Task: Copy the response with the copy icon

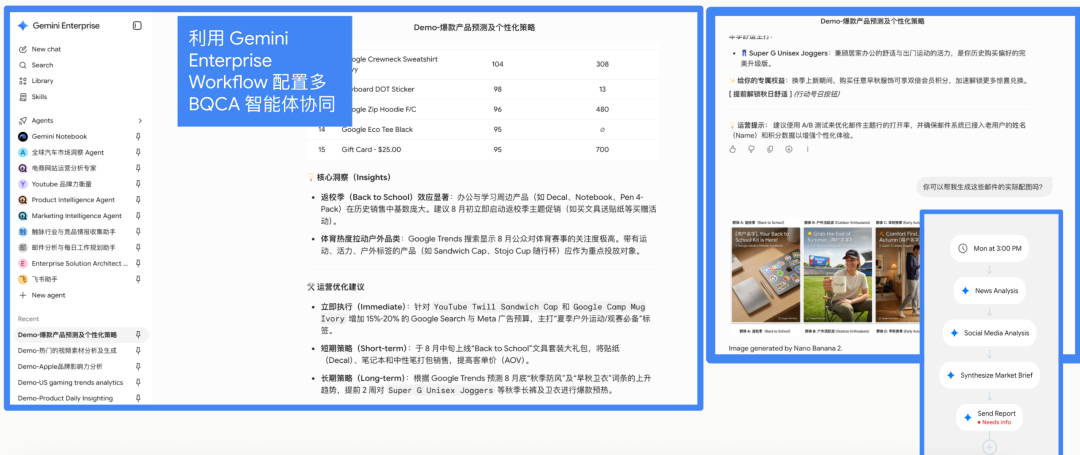Action: point(770,149)
